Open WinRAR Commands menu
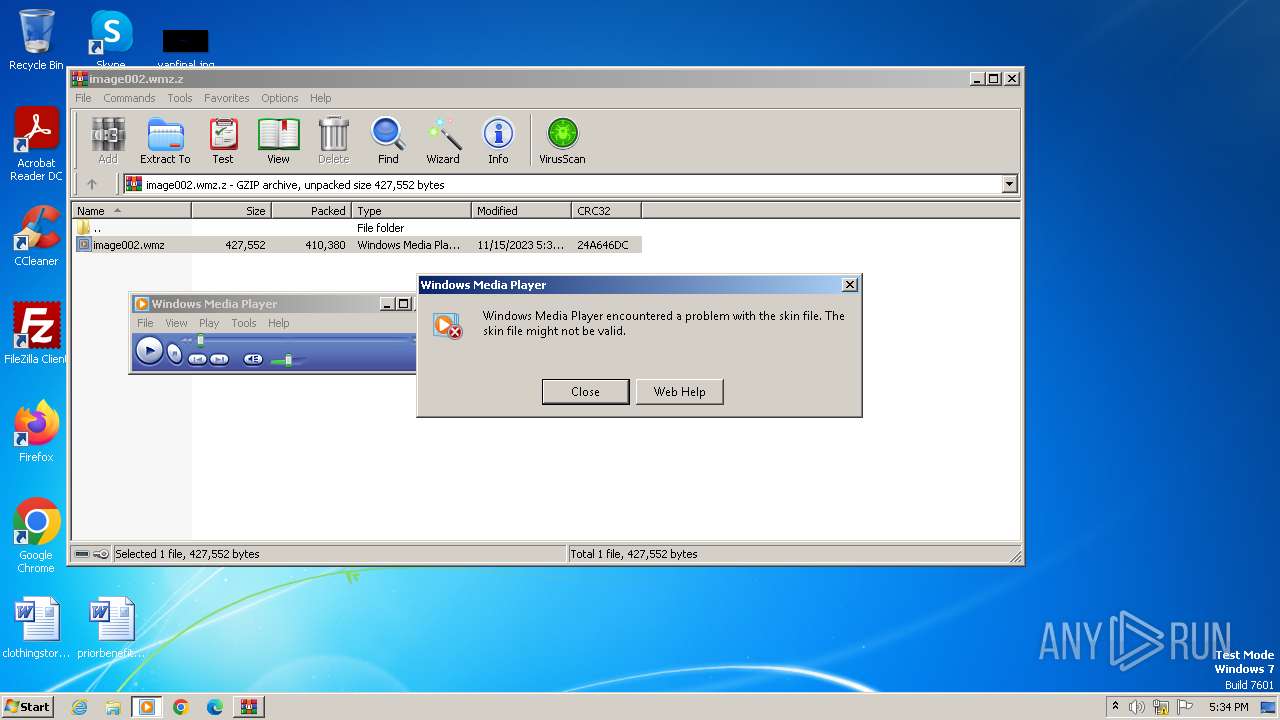The height and width of the screenshot is (720, 1280). click(x=129, y=98)
